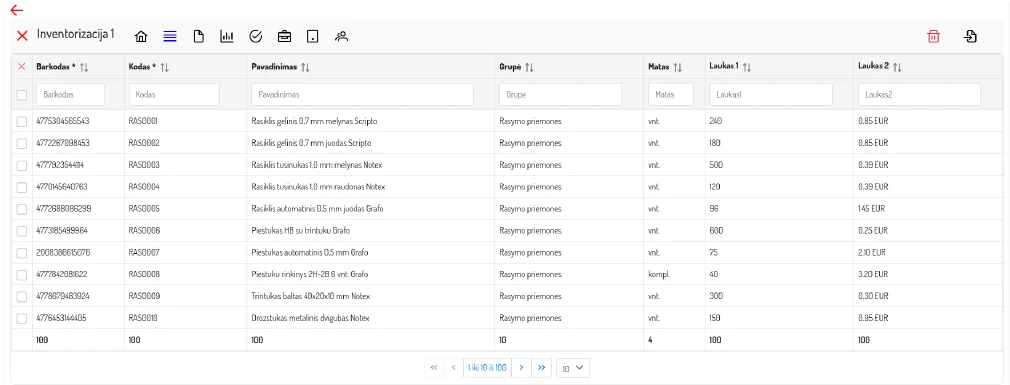Screen dimensions: 1010x385
Task: Check the row RAS0009 checkbox
Action: coord(22,296)
